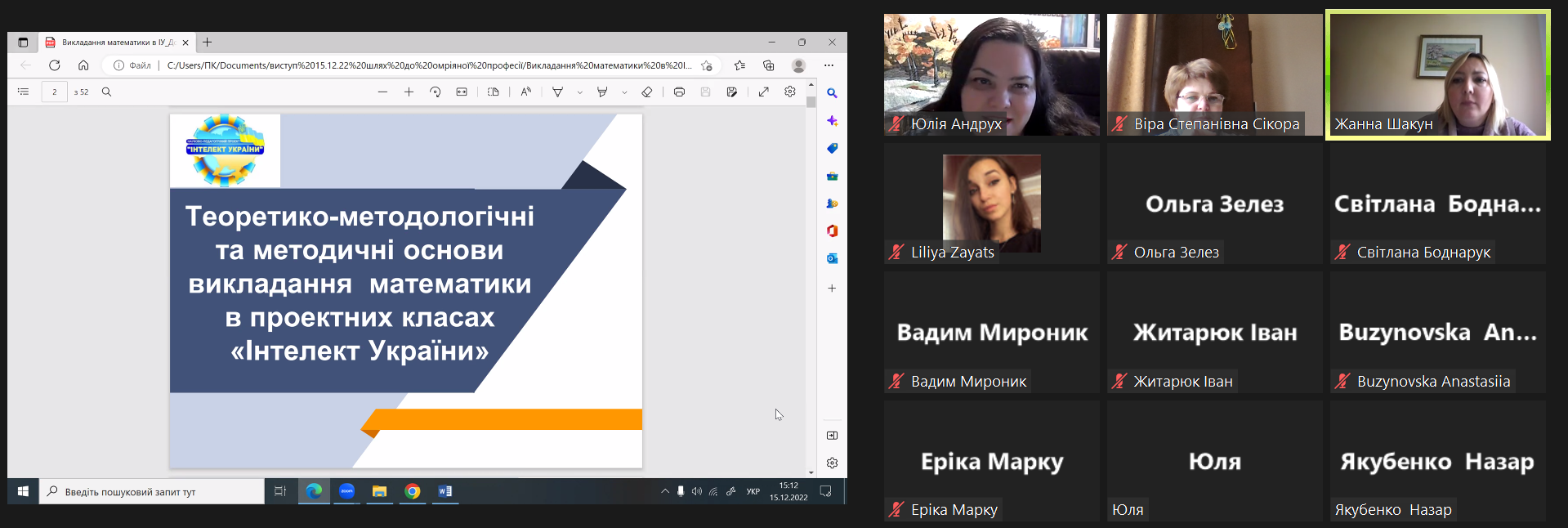Open Shopping tag icon in sidebar
Viewport: 1568px width, 528px height.
point(832,148)
